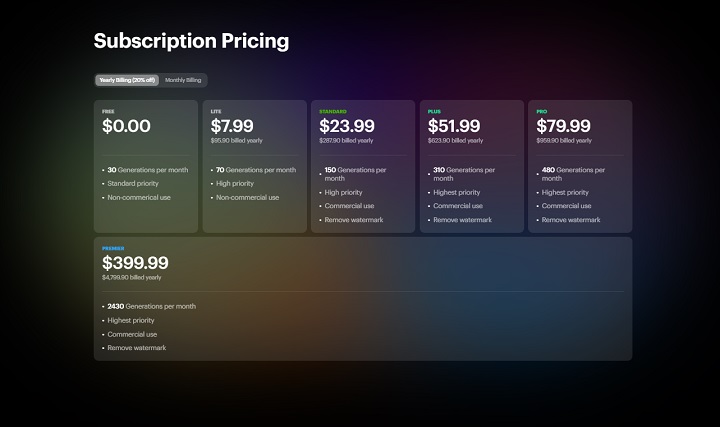This screenshot has width=720, height=427.
Task: Choose the green STANDARD plan label
Action: pos(333,111)
